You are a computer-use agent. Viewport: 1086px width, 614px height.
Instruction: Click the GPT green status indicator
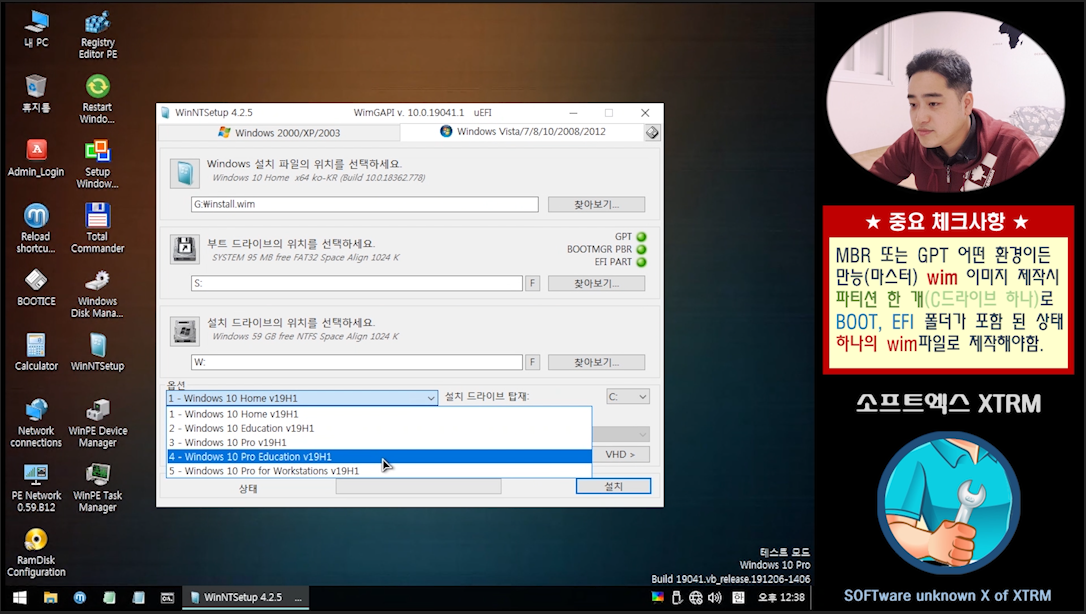[x=641, y=237]
